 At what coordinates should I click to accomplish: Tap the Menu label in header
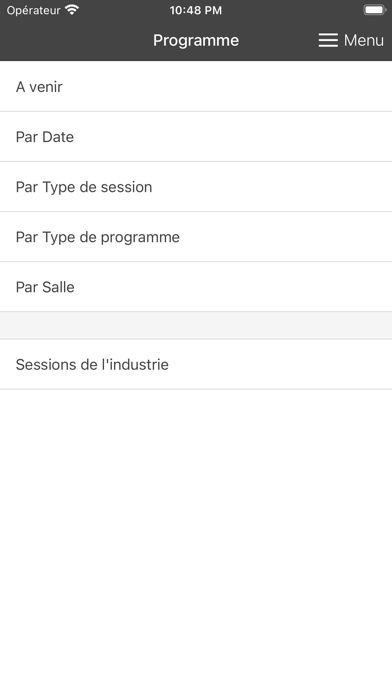[x=364, y=40]
